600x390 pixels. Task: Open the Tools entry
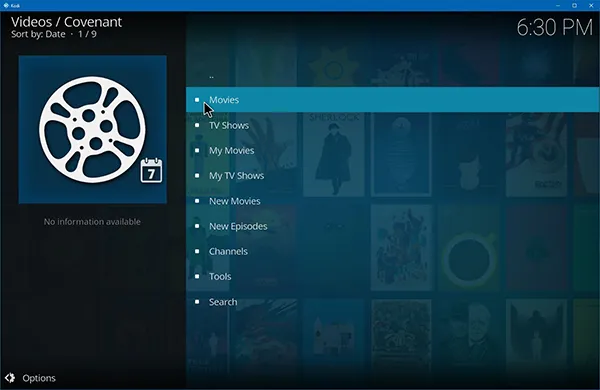pos(393,276)
